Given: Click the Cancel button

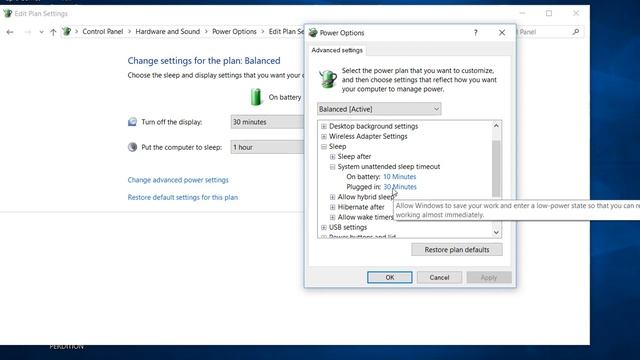Looking at the screenshot, I should (x=439, y=278).
